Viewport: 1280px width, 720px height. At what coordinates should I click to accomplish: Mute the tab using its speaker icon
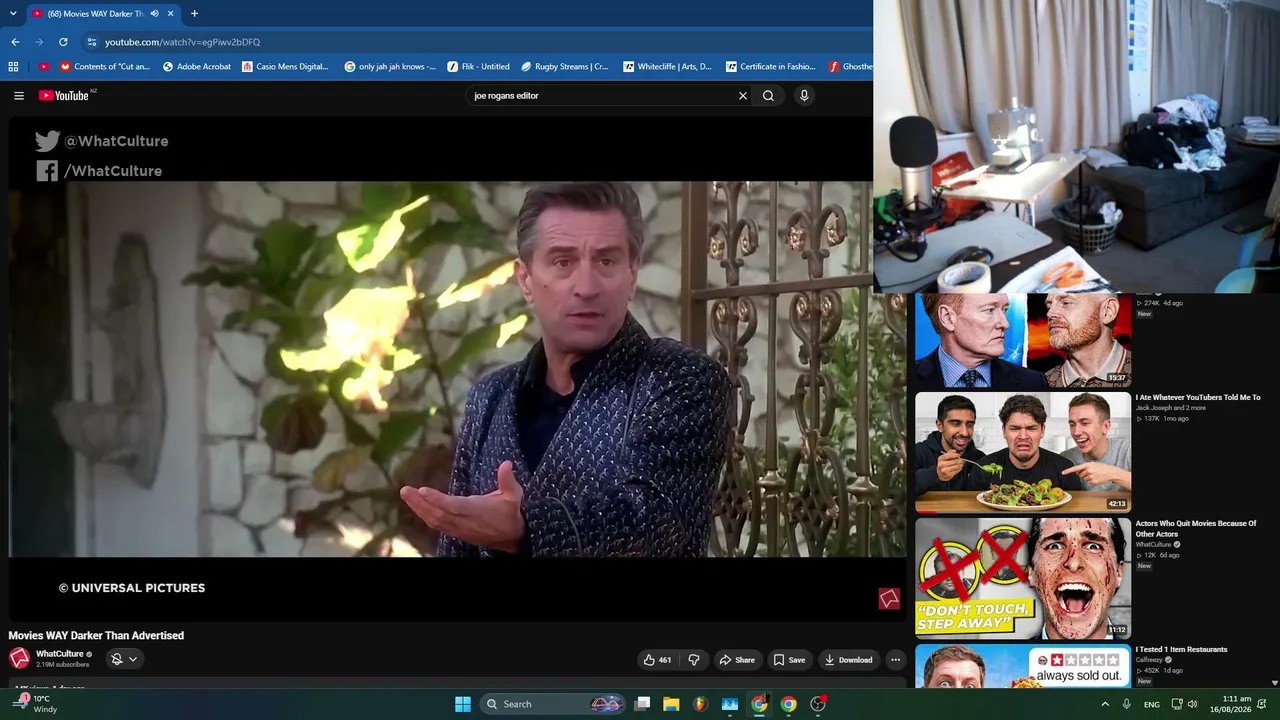point(154,14)
